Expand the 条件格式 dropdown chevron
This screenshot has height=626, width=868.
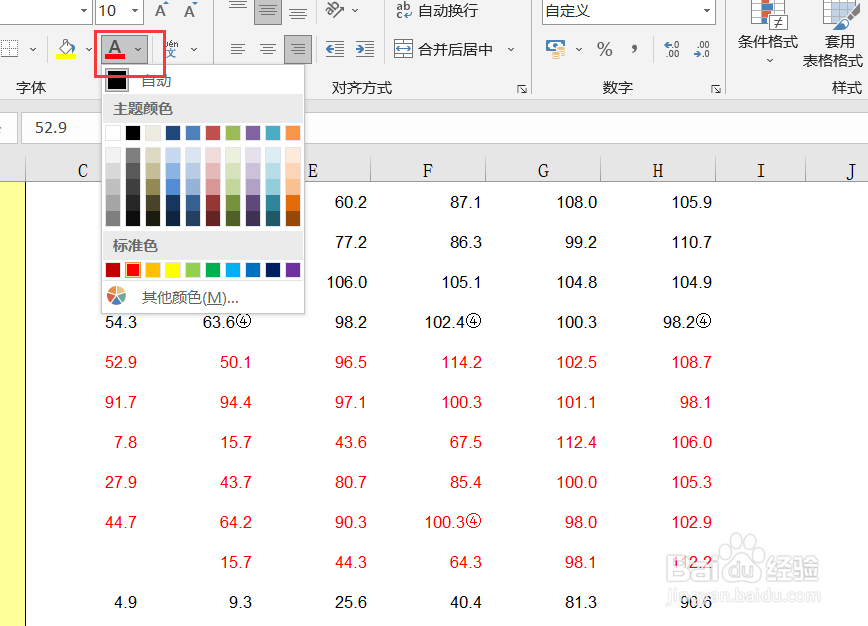pos(769,61)
